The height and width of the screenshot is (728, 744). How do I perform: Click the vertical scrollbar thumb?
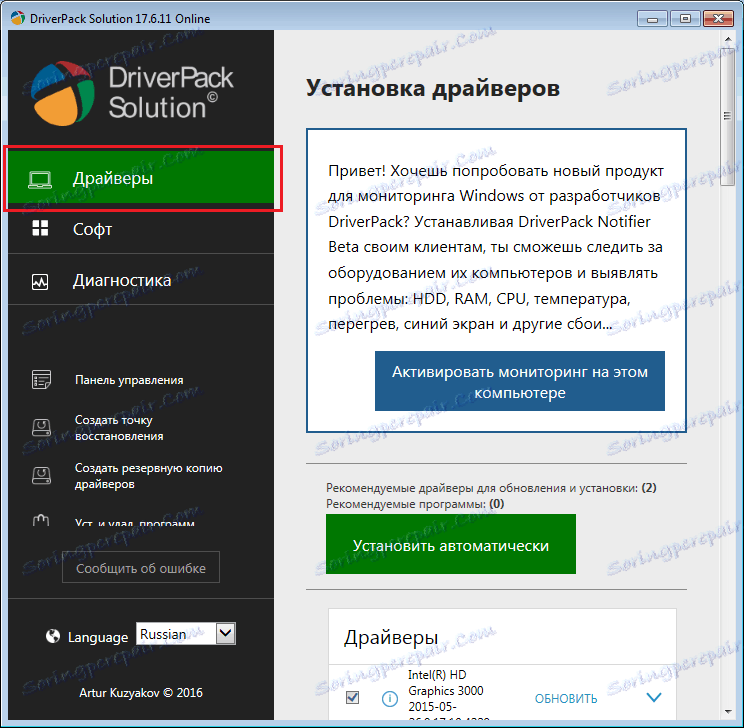[x=727, y=116]
